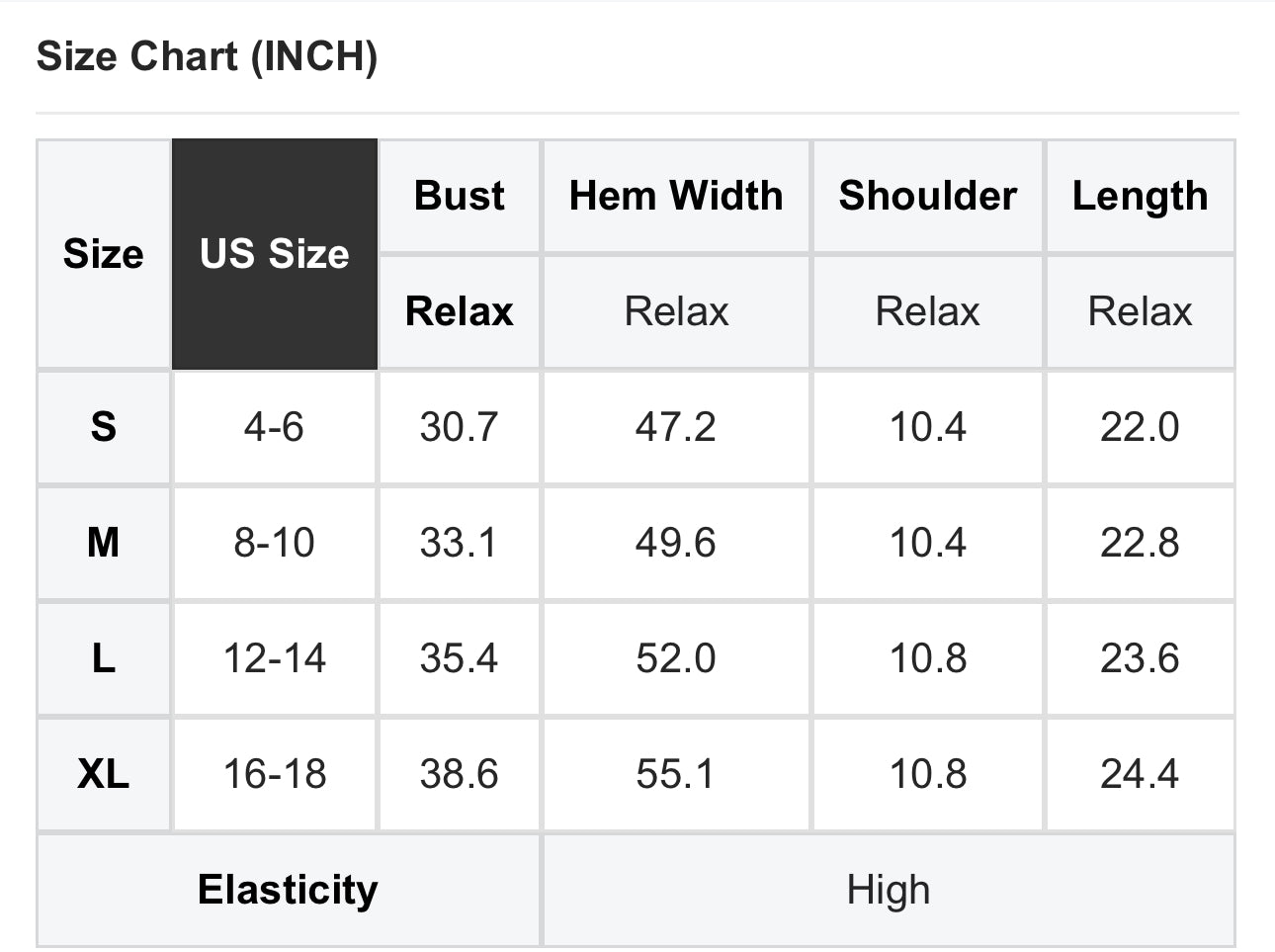
Task: Click the 24.4 length value
Action: tap(1141, 774)
